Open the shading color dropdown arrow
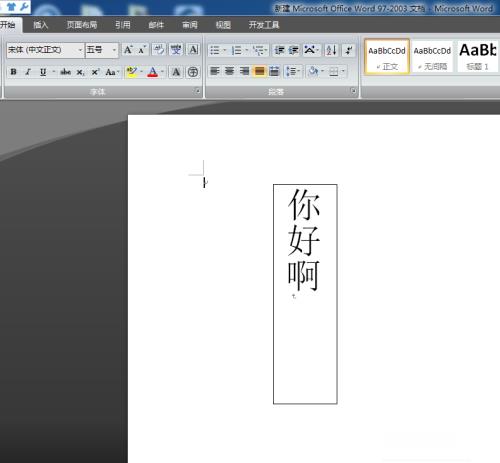500x463 pixels. [x=323, y=71]
